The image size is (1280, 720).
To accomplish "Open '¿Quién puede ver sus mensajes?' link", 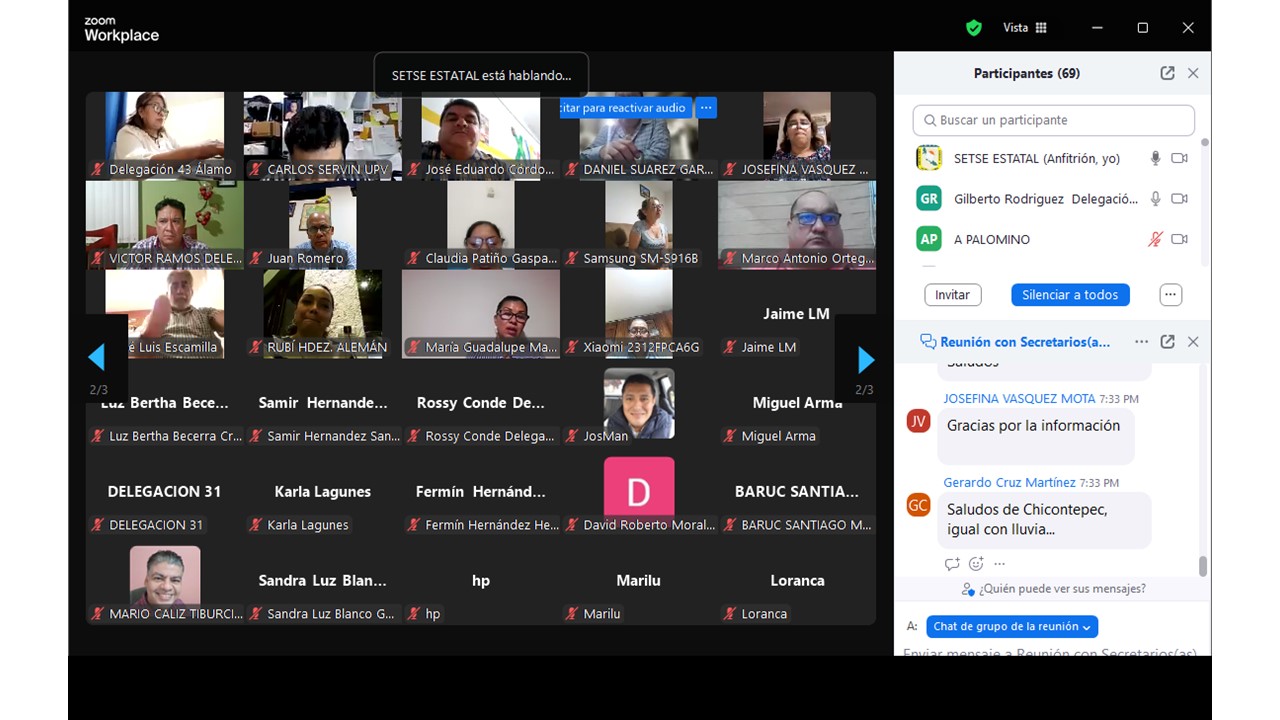I will click(1053, 589).
